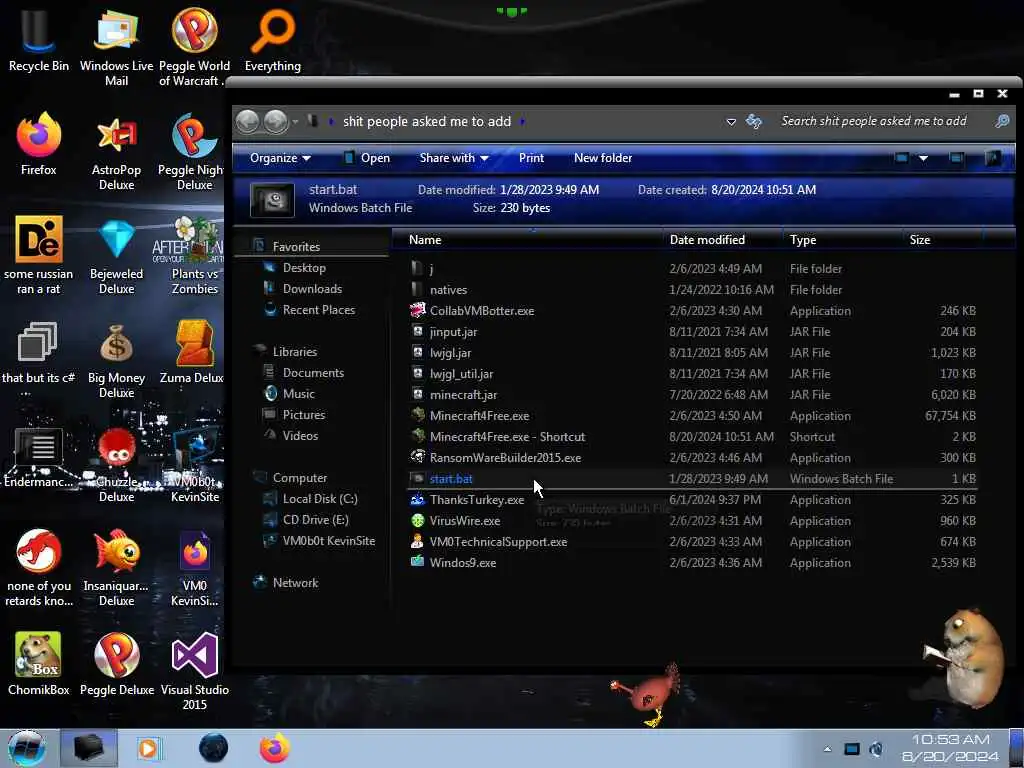Viewport: 1024px width, 768px height.
Task: Open the recent pages dropdown arrow
Action: coord(295,121)
